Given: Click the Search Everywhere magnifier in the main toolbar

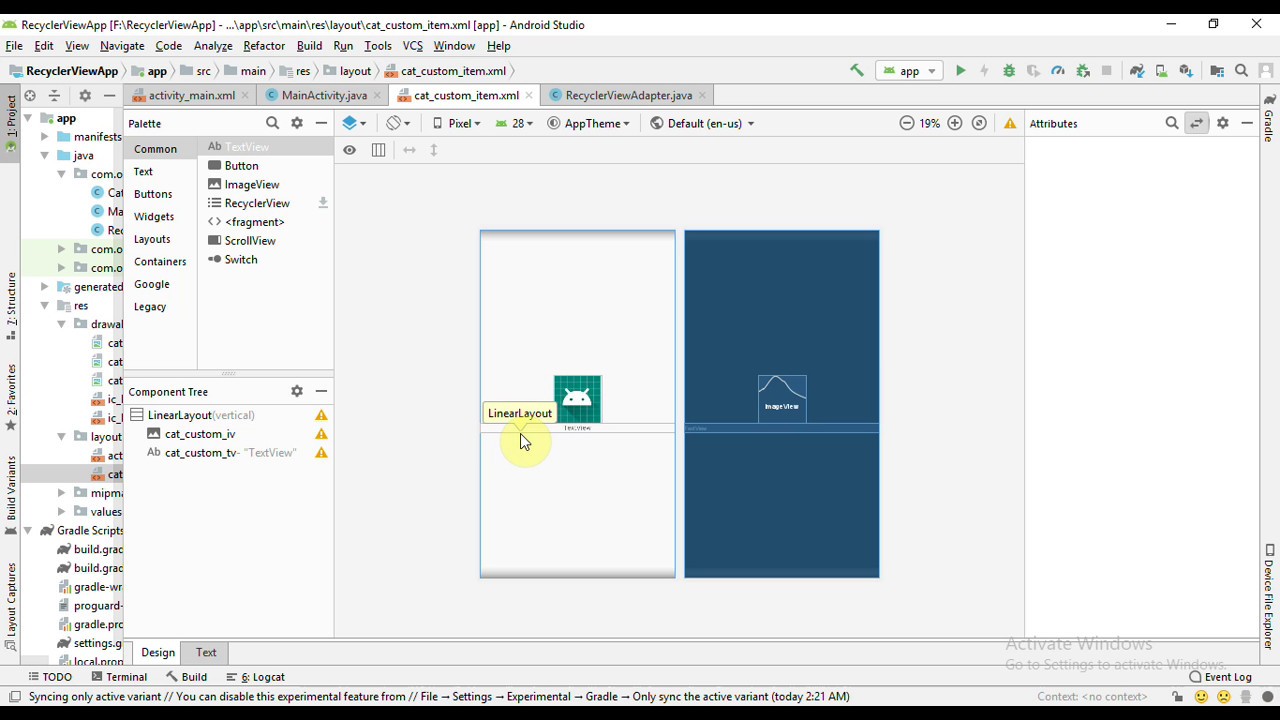Looking at the screenshot, I should 1242,70.
